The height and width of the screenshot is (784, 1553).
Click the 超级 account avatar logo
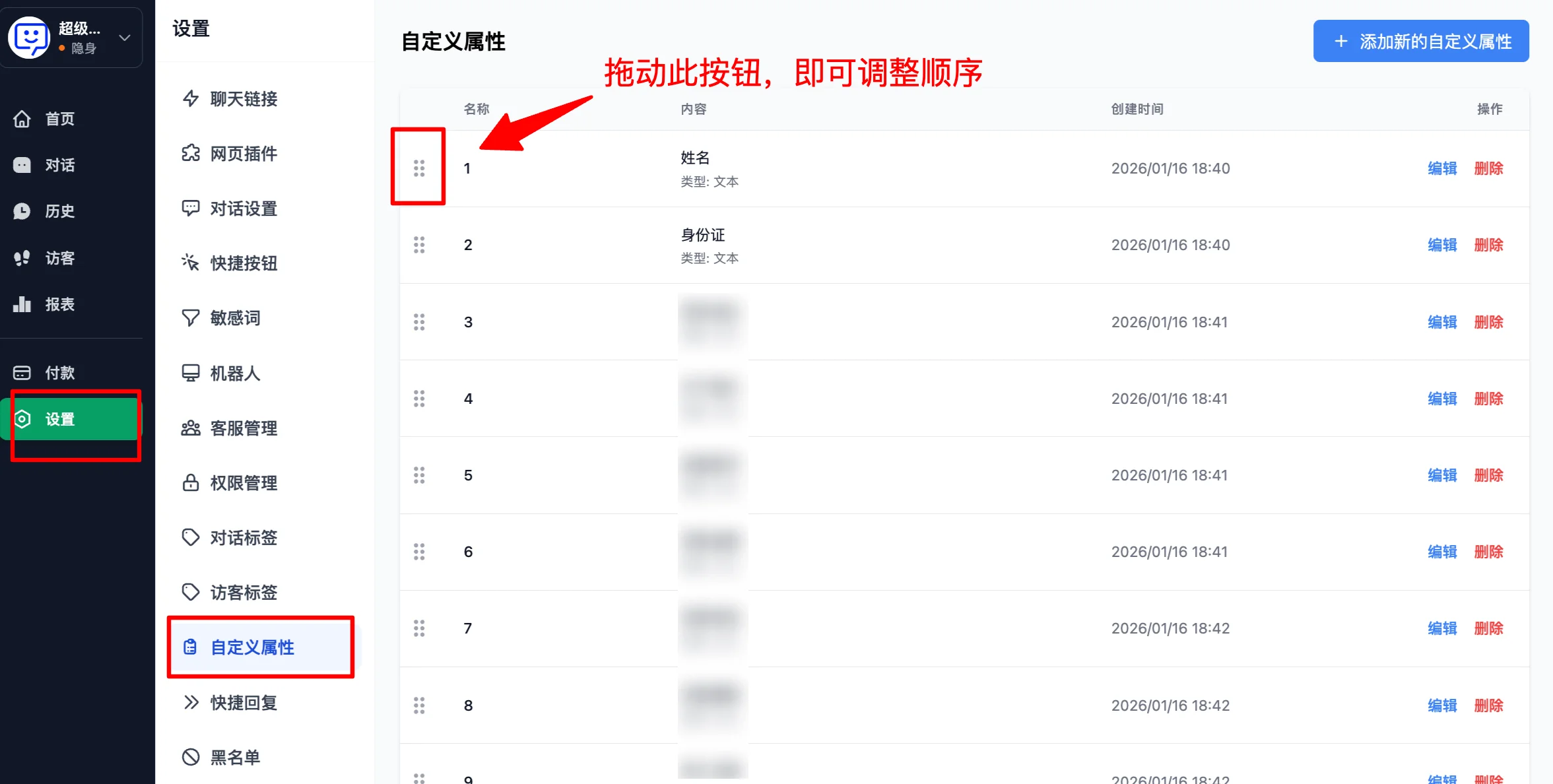29,38
